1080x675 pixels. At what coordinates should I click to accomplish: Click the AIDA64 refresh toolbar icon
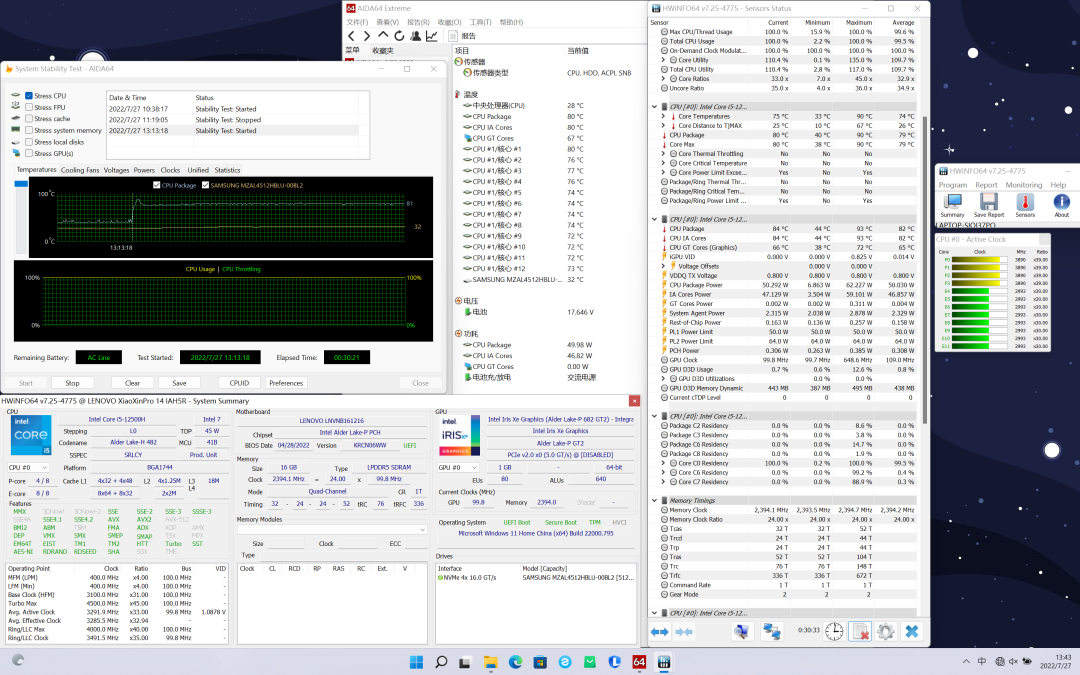tap(398, 36)
